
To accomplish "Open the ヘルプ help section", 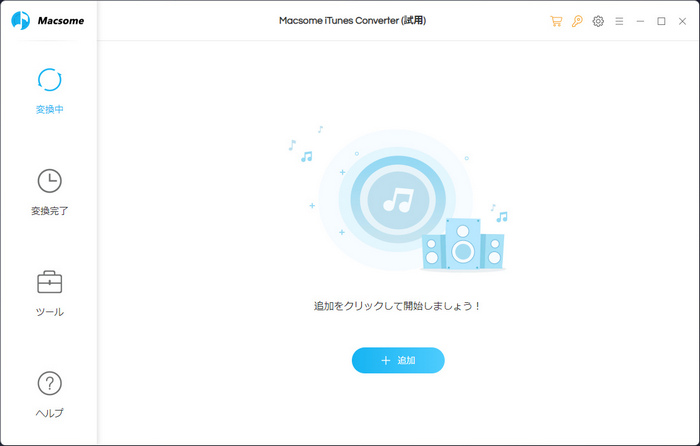I will point(49,395).
